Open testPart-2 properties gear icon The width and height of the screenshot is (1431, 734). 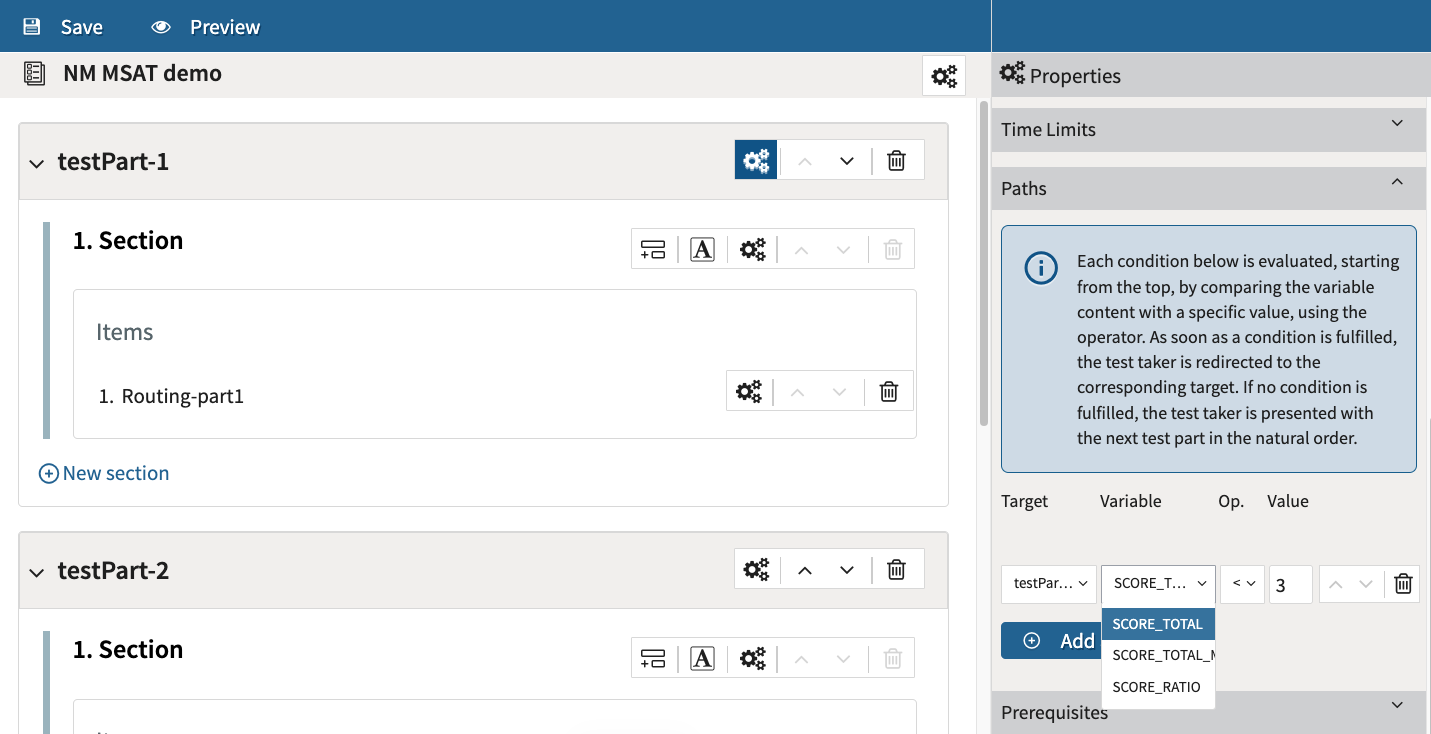click(x=756, y=570)
